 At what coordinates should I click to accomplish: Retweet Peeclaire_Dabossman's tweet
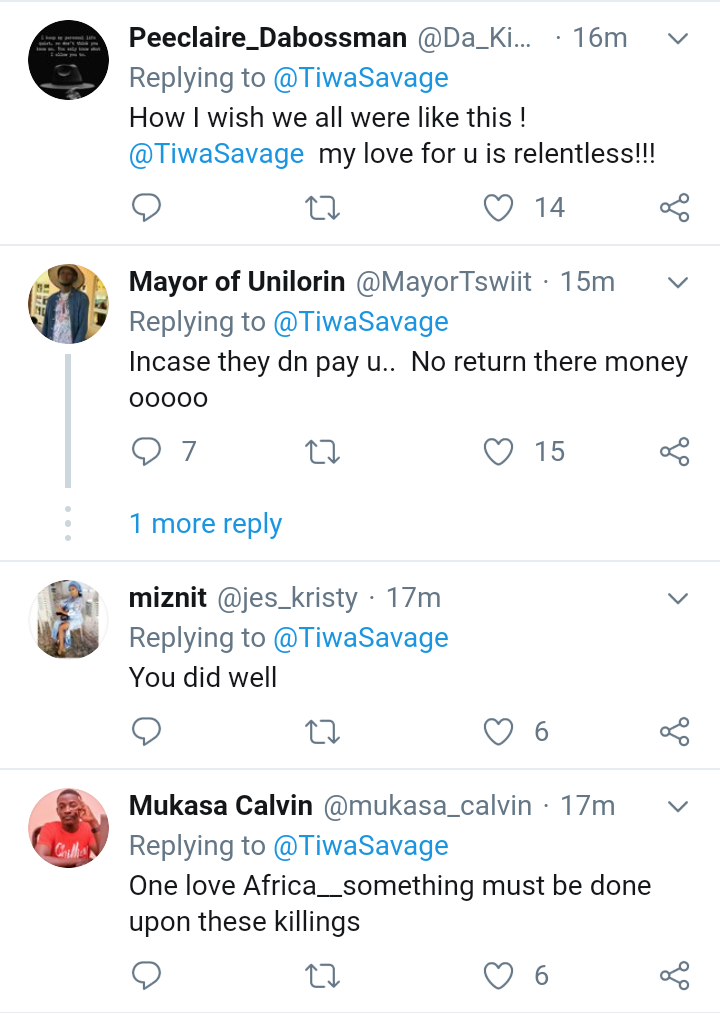click(322, 208)
